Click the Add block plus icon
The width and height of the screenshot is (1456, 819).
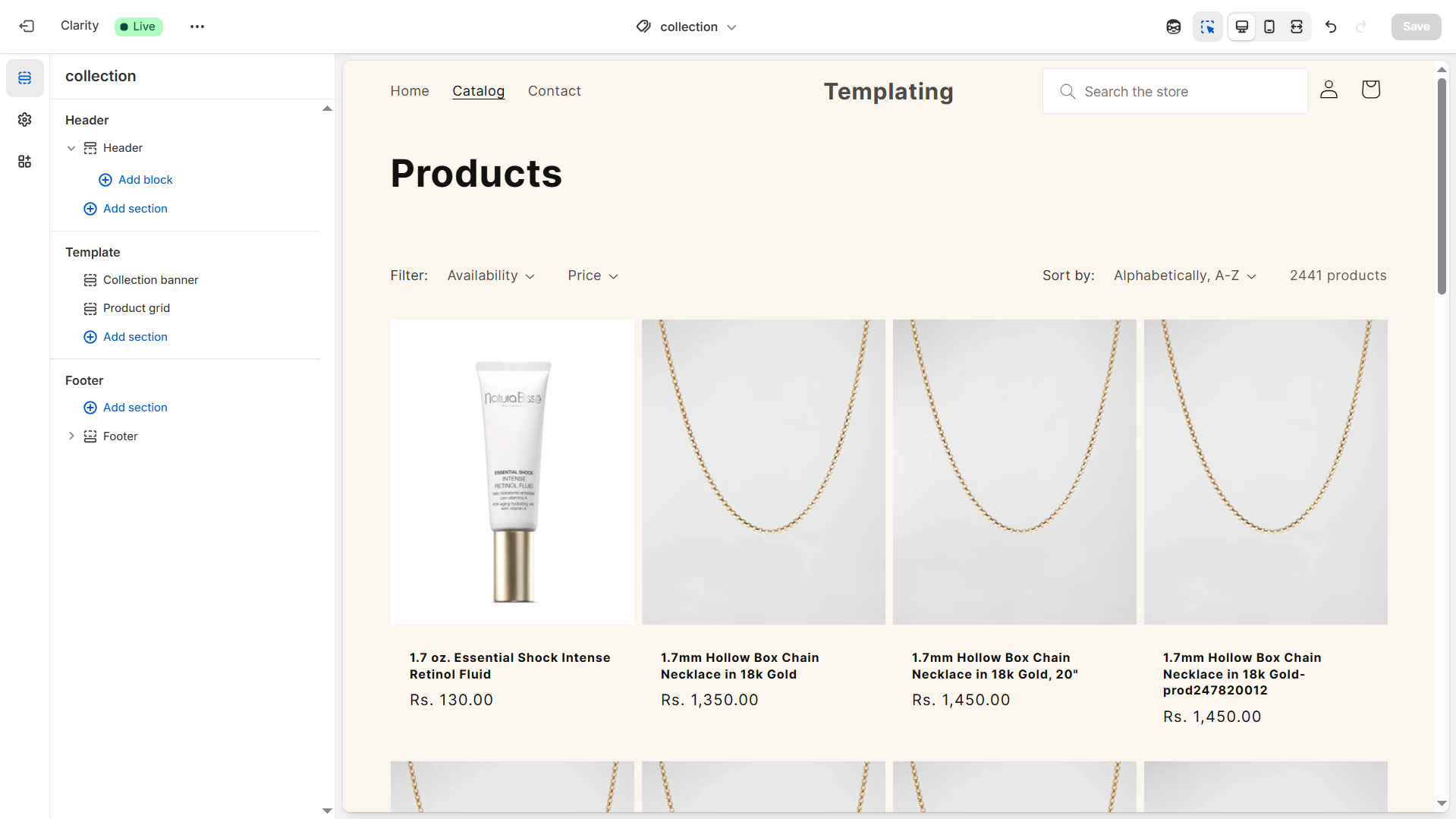pos(105,180)
